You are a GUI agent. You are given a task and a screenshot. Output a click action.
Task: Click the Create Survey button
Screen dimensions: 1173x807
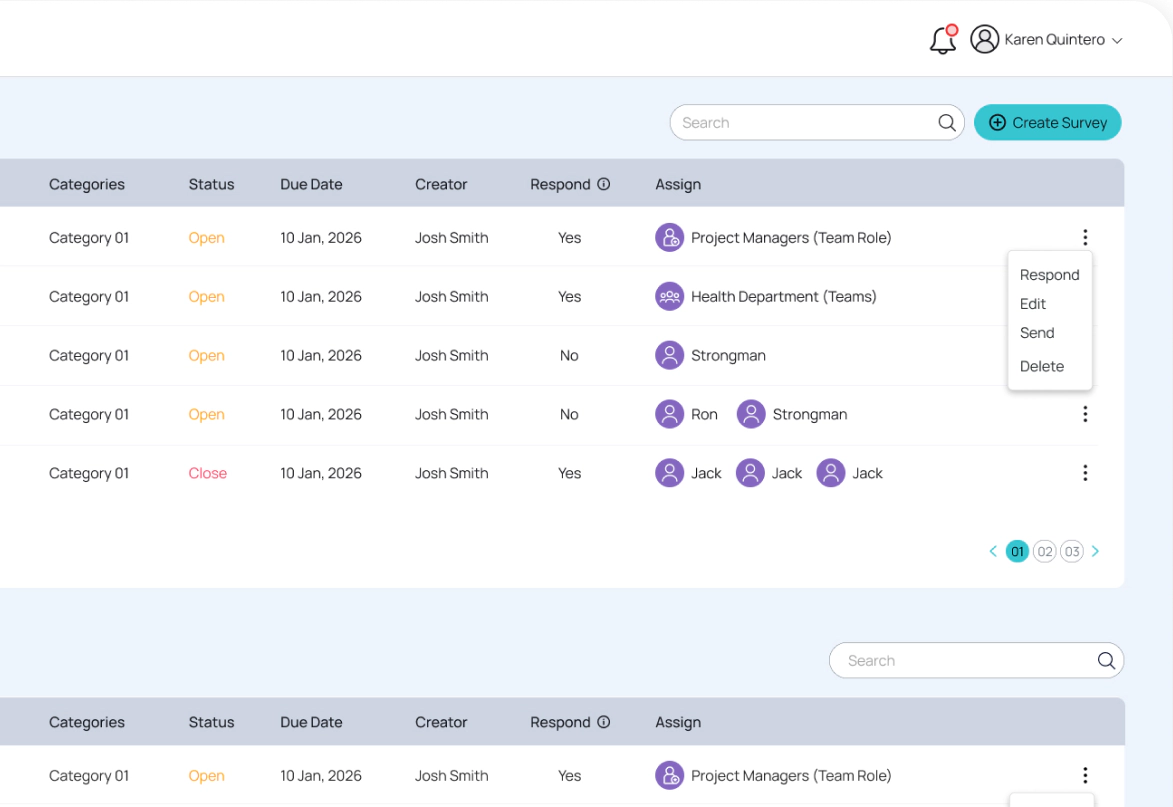[1047, 122]
